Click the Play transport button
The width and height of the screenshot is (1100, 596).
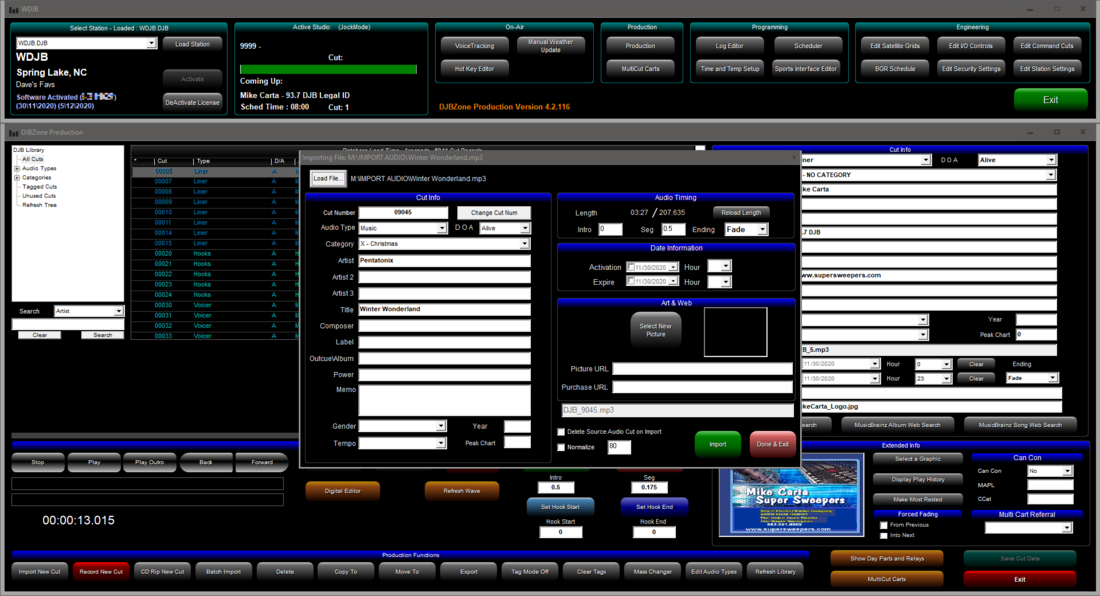pyautogui.click(x=94, y=462)
